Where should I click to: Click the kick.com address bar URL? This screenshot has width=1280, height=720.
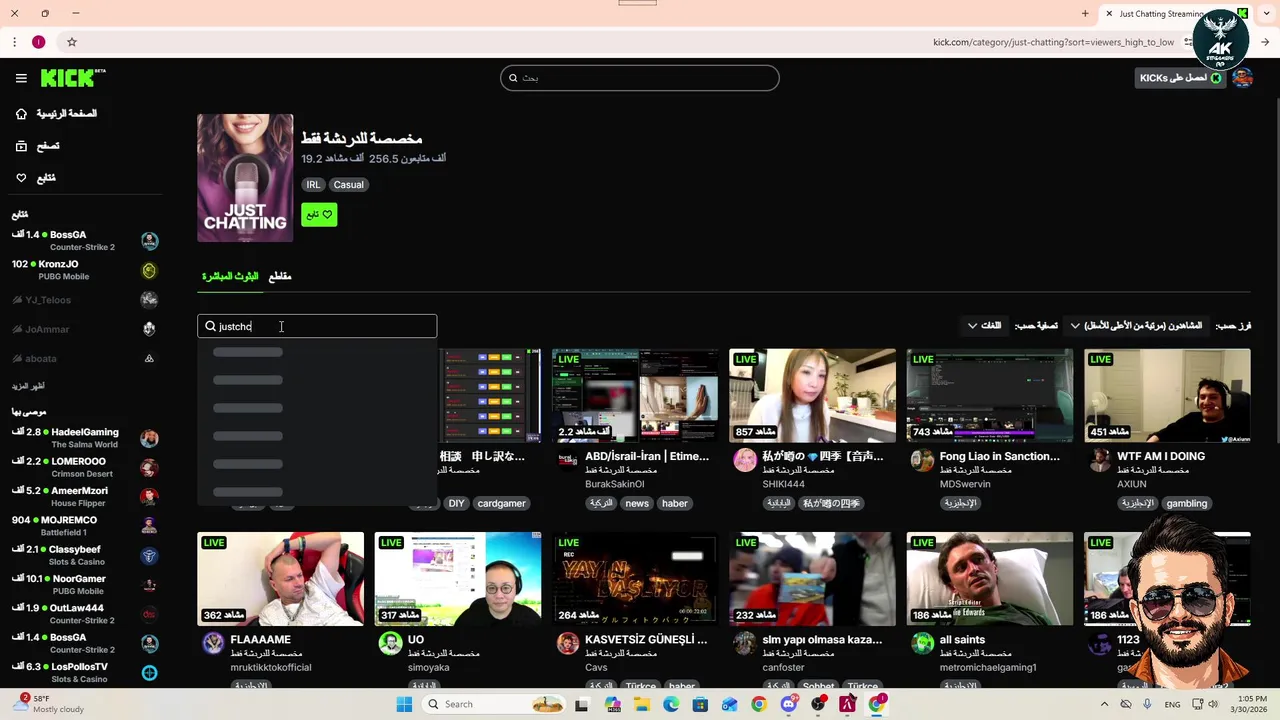[1053, 42]
